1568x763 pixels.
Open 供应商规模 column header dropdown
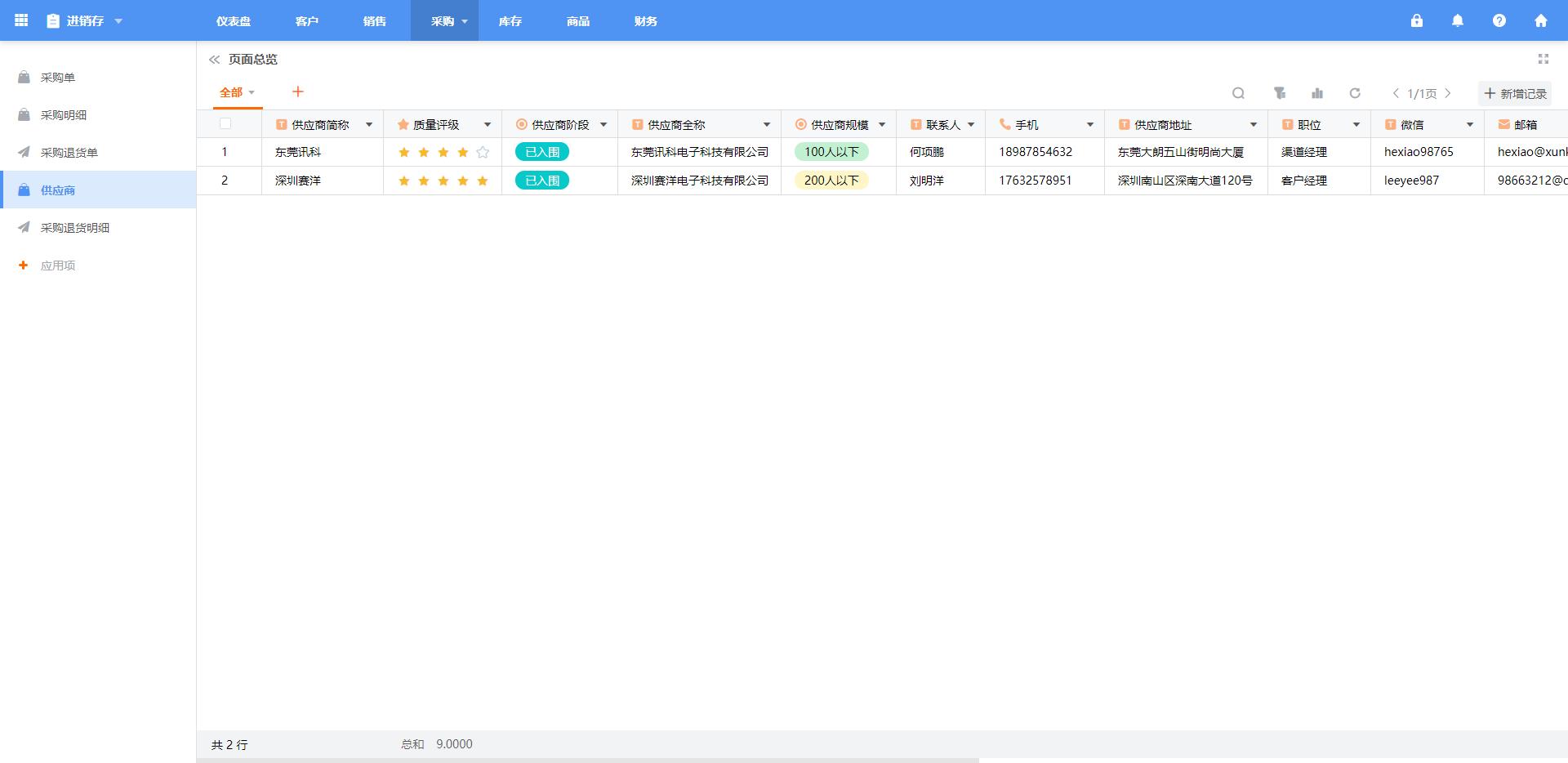(882, 125)
